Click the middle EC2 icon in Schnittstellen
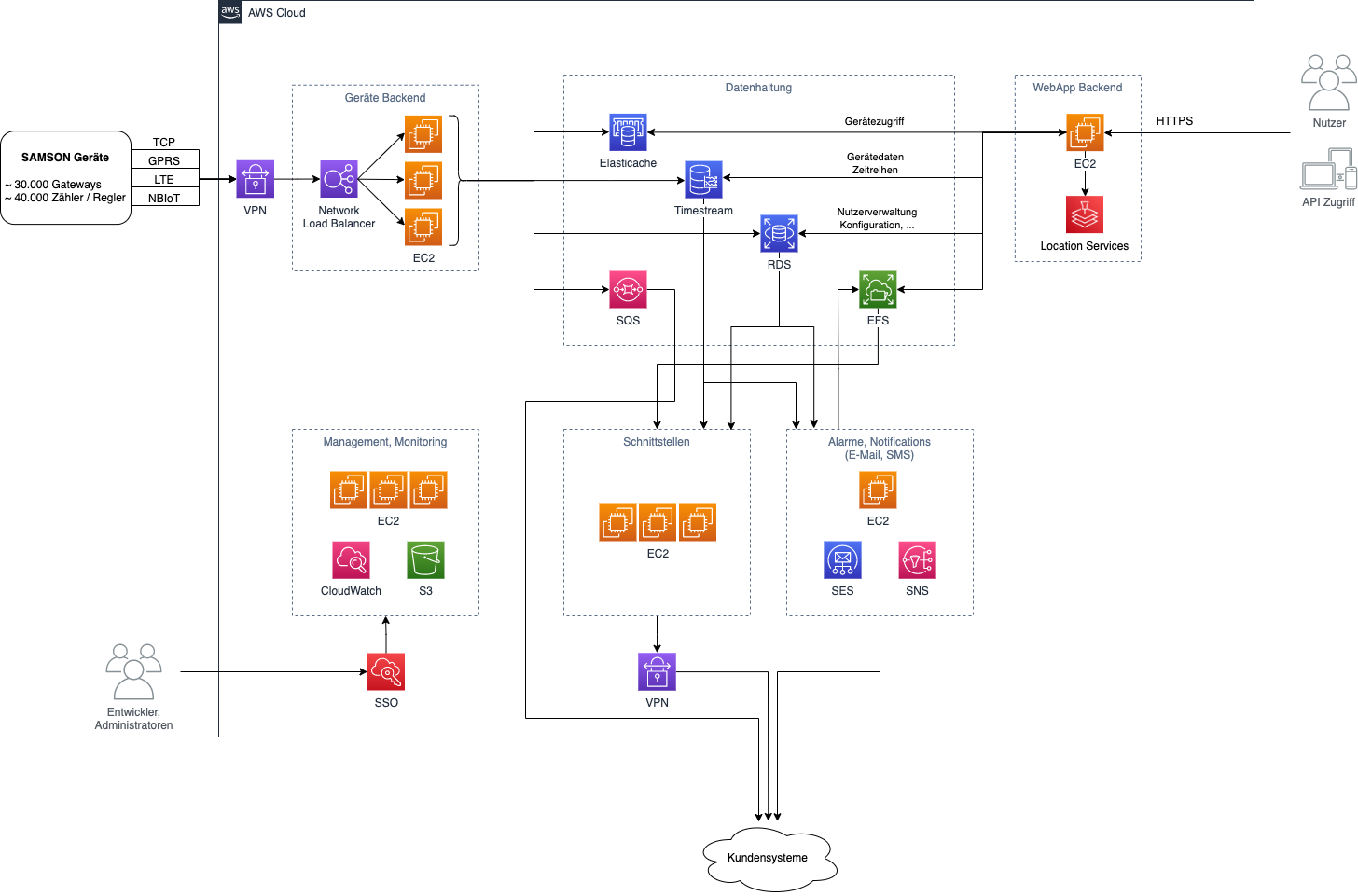Screen dimensions: 1358x896 [658, 522]
